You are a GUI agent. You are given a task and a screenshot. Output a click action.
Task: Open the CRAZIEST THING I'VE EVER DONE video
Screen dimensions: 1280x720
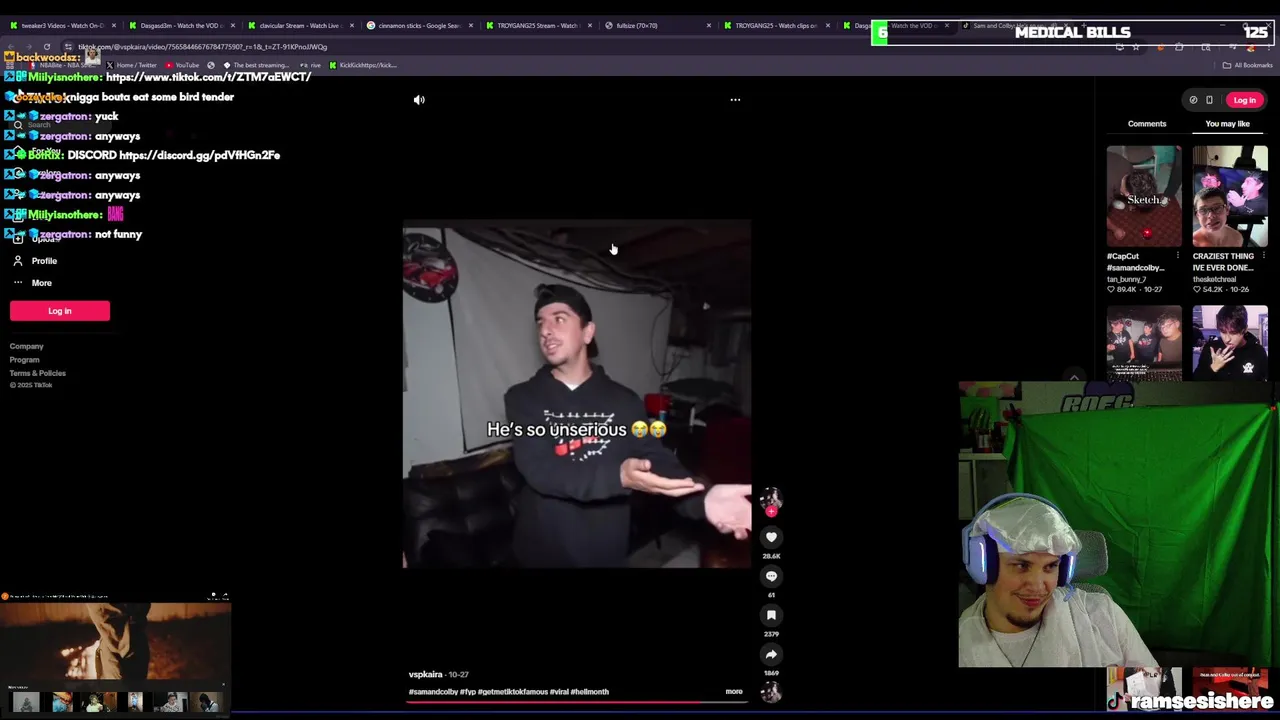tap(1230, 196)
